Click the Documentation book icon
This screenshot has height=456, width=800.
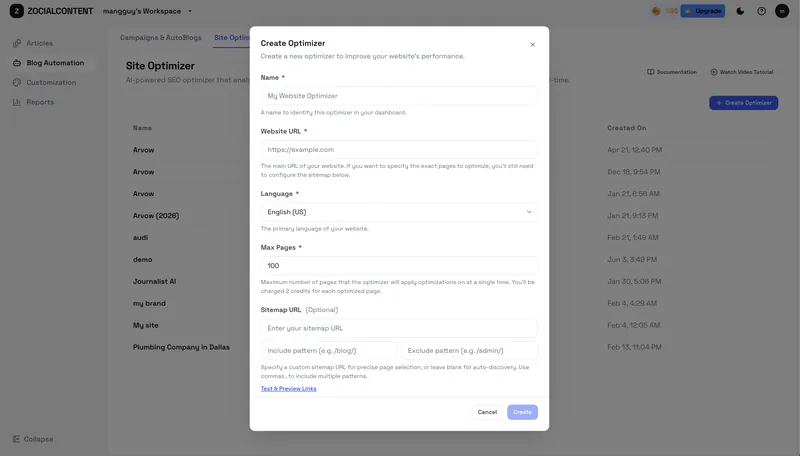(x=650, y=72)
